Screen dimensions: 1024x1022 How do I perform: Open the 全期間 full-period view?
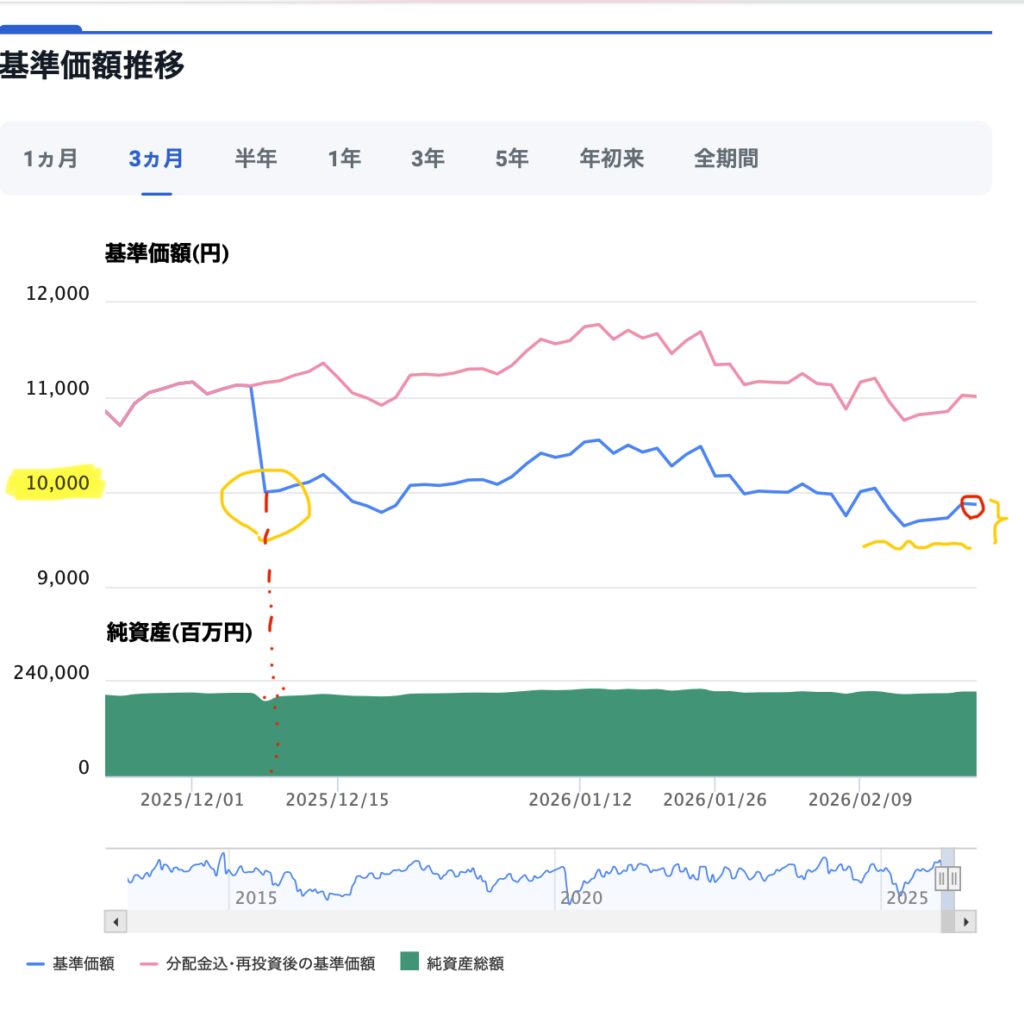pyautogui.click(x=726, y=158)
